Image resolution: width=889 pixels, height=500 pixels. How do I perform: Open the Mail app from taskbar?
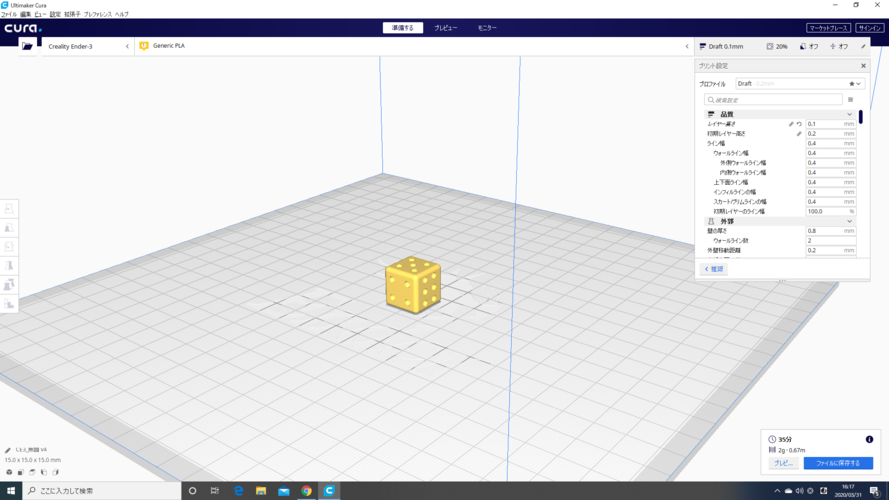(283, 491)
